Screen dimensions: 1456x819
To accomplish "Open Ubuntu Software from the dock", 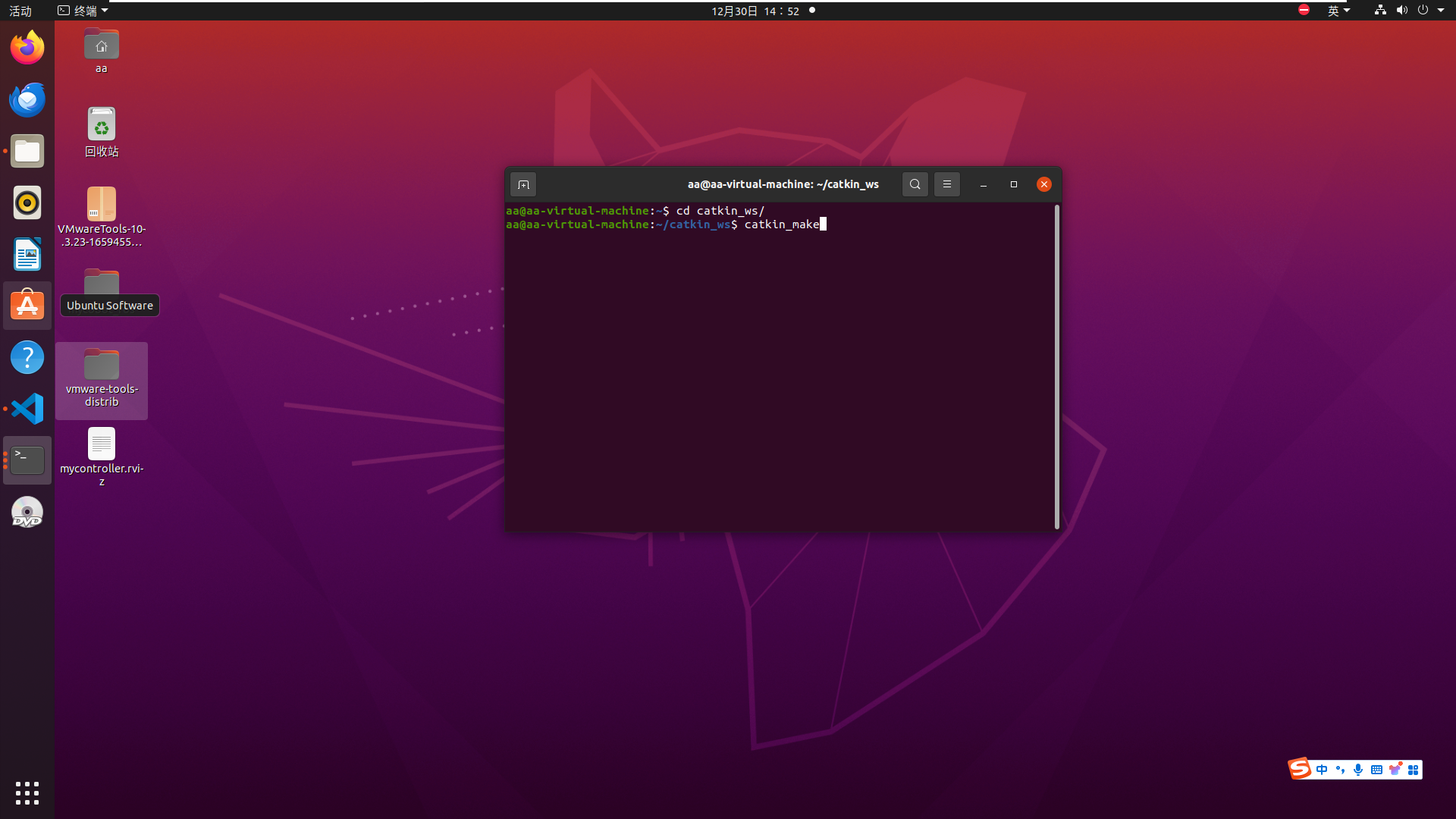I will pos(27,306).
